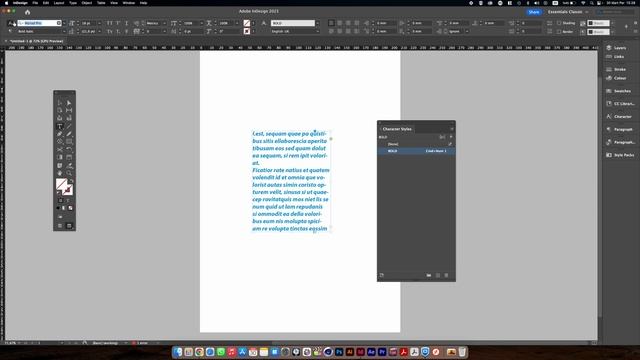
Task: Select the Selection arrow tool
Action: (x=60, y=103)
